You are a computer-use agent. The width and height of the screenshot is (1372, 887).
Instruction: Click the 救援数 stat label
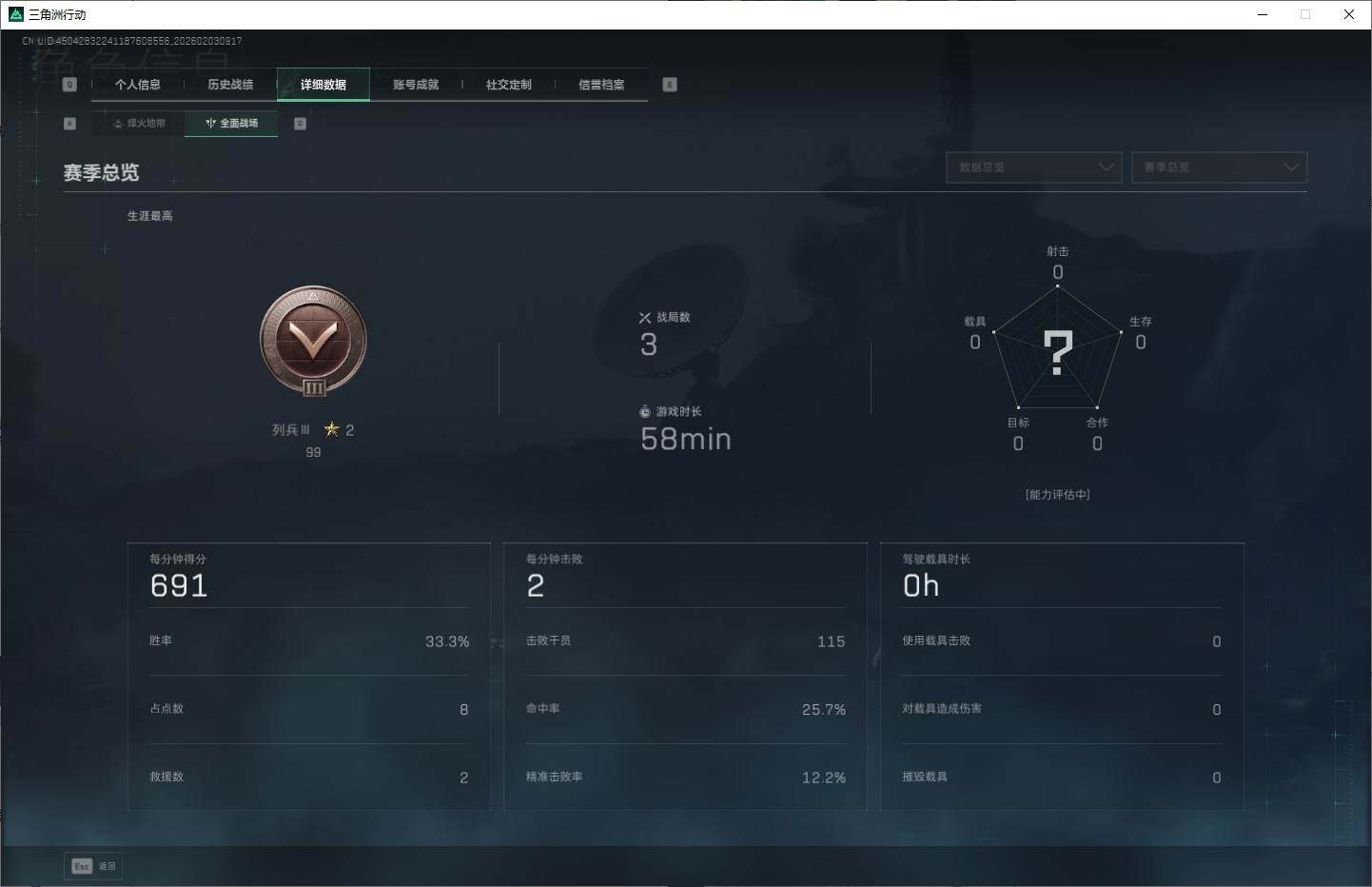pyautogui.click(x=167, y=777)
